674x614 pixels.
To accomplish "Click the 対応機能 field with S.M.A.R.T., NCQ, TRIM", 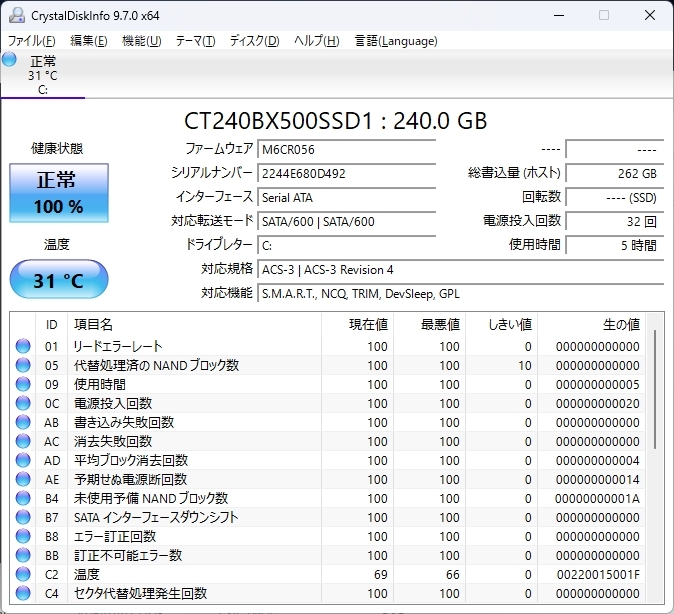I will pyautogui.click(x=461, y=294).
